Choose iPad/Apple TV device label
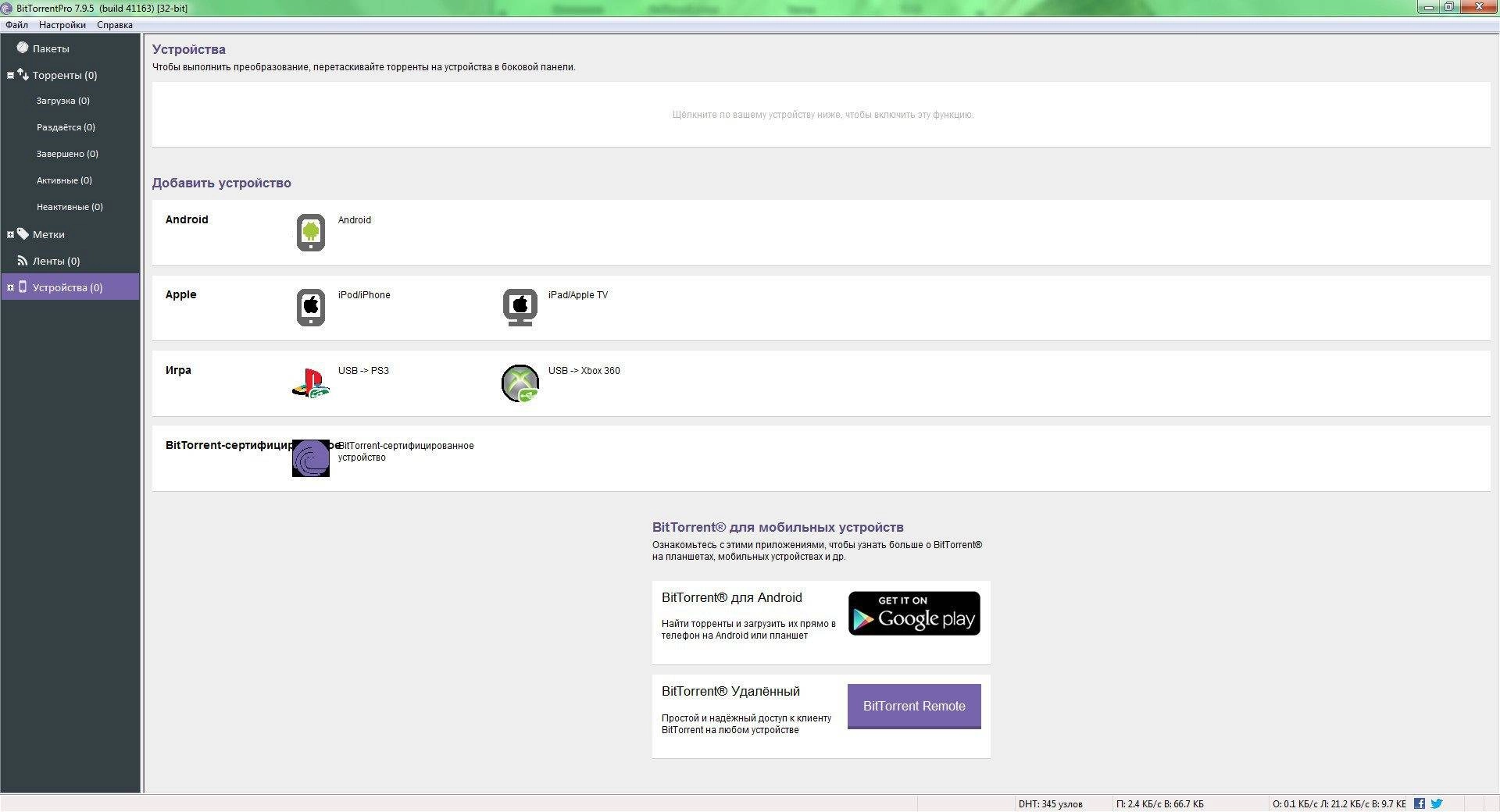This screenshot has width=1500, height=812. coord(578,295)
